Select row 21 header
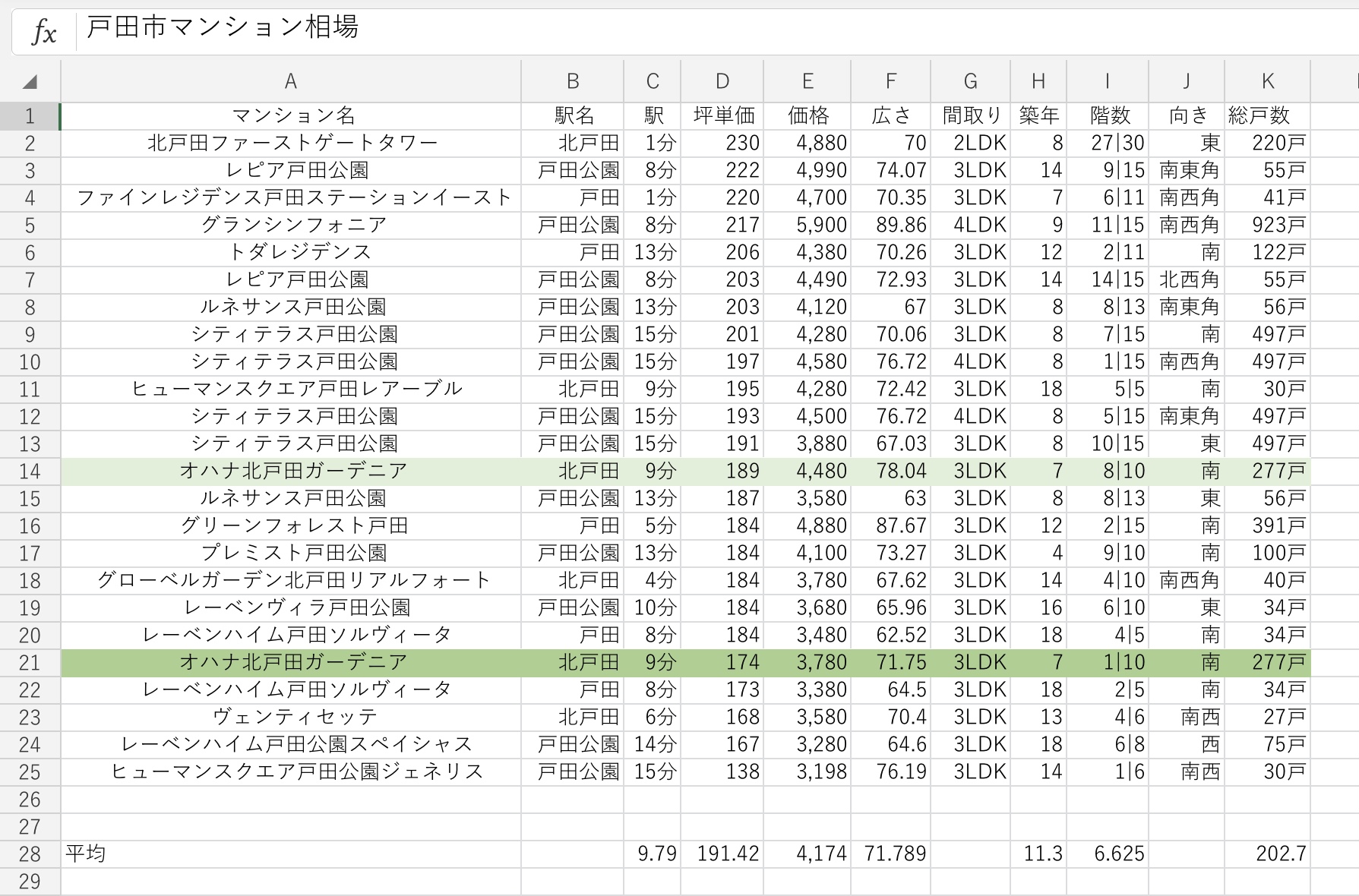 pos(30,663)
